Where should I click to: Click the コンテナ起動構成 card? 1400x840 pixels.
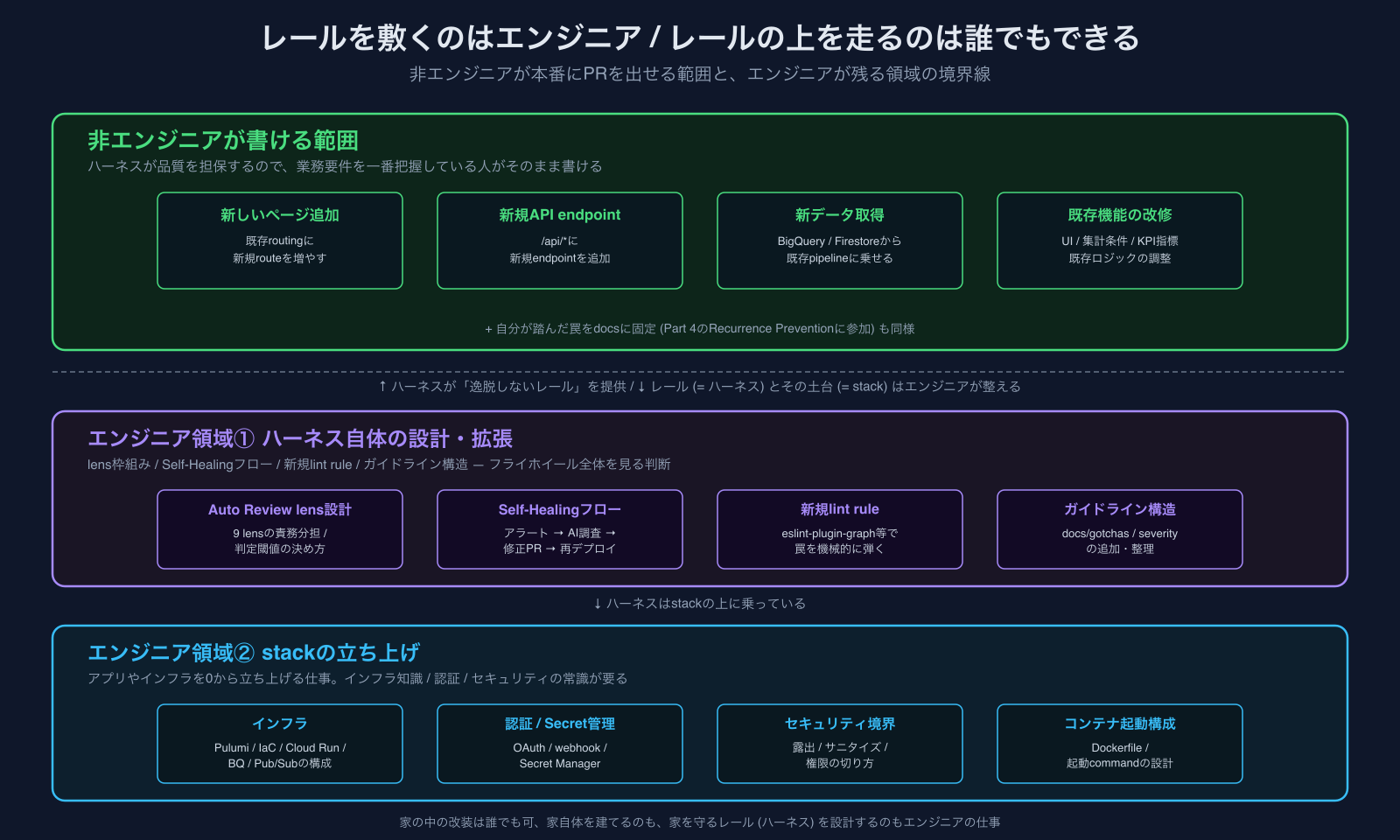[1120, 744]
